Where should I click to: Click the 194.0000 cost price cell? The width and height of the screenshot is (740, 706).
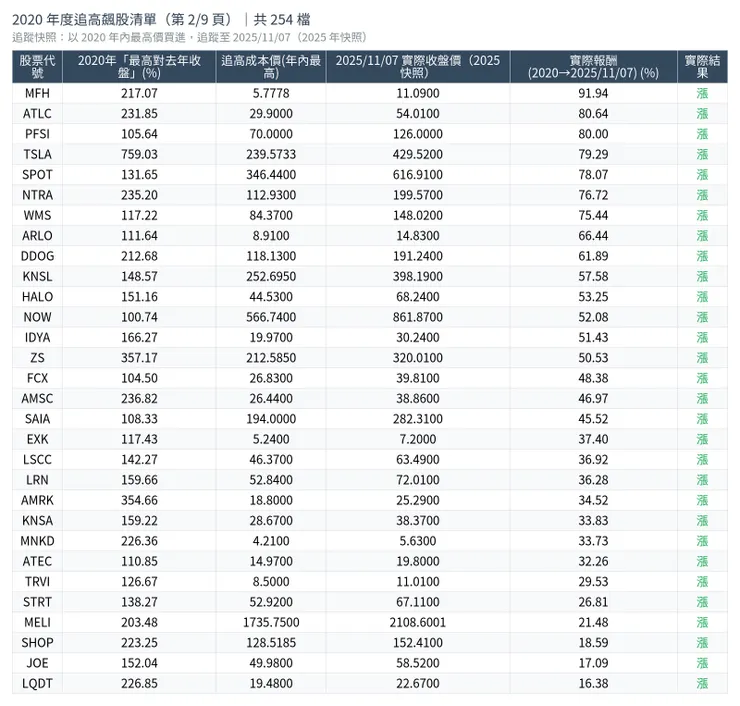(x=271, y=419)
